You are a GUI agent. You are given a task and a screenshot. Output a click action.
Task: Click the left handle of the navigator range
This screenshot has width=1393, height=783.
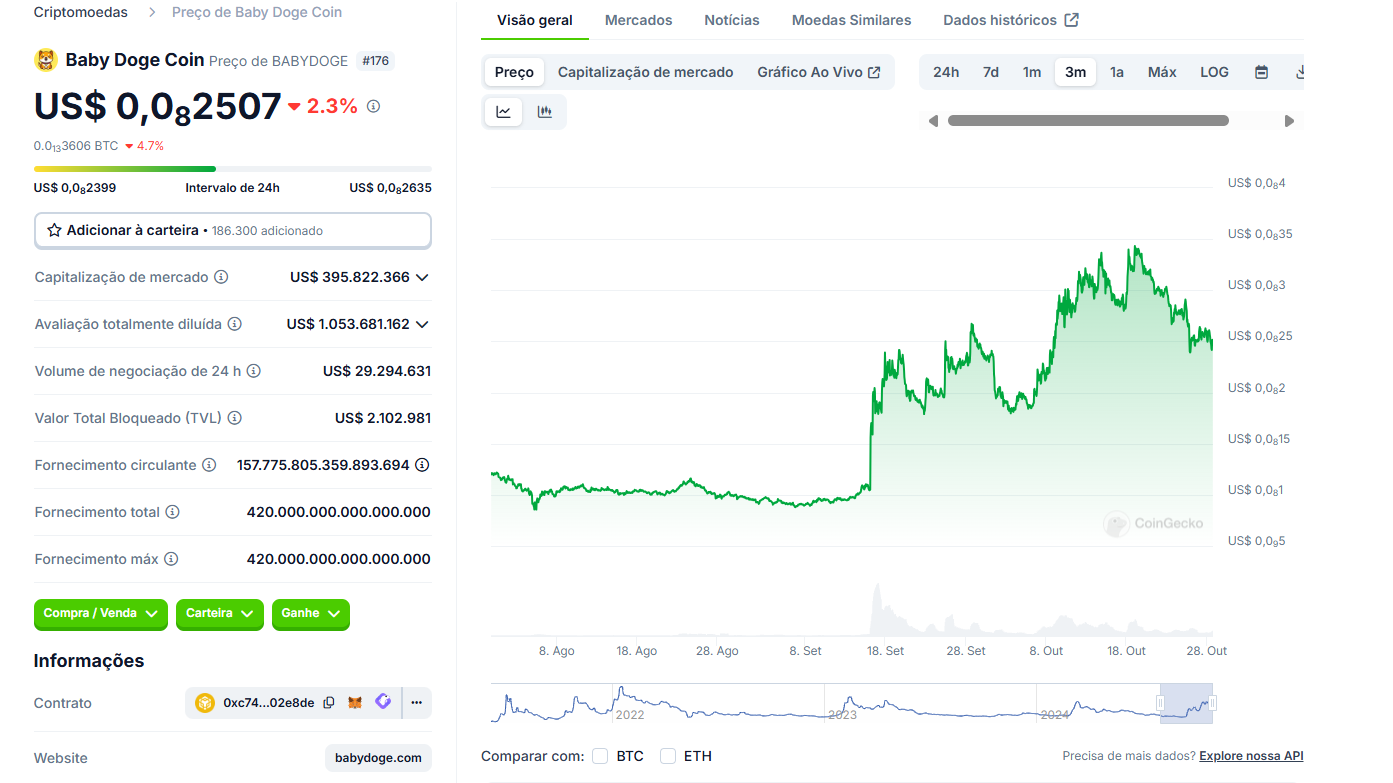[x=1161, y=704]
